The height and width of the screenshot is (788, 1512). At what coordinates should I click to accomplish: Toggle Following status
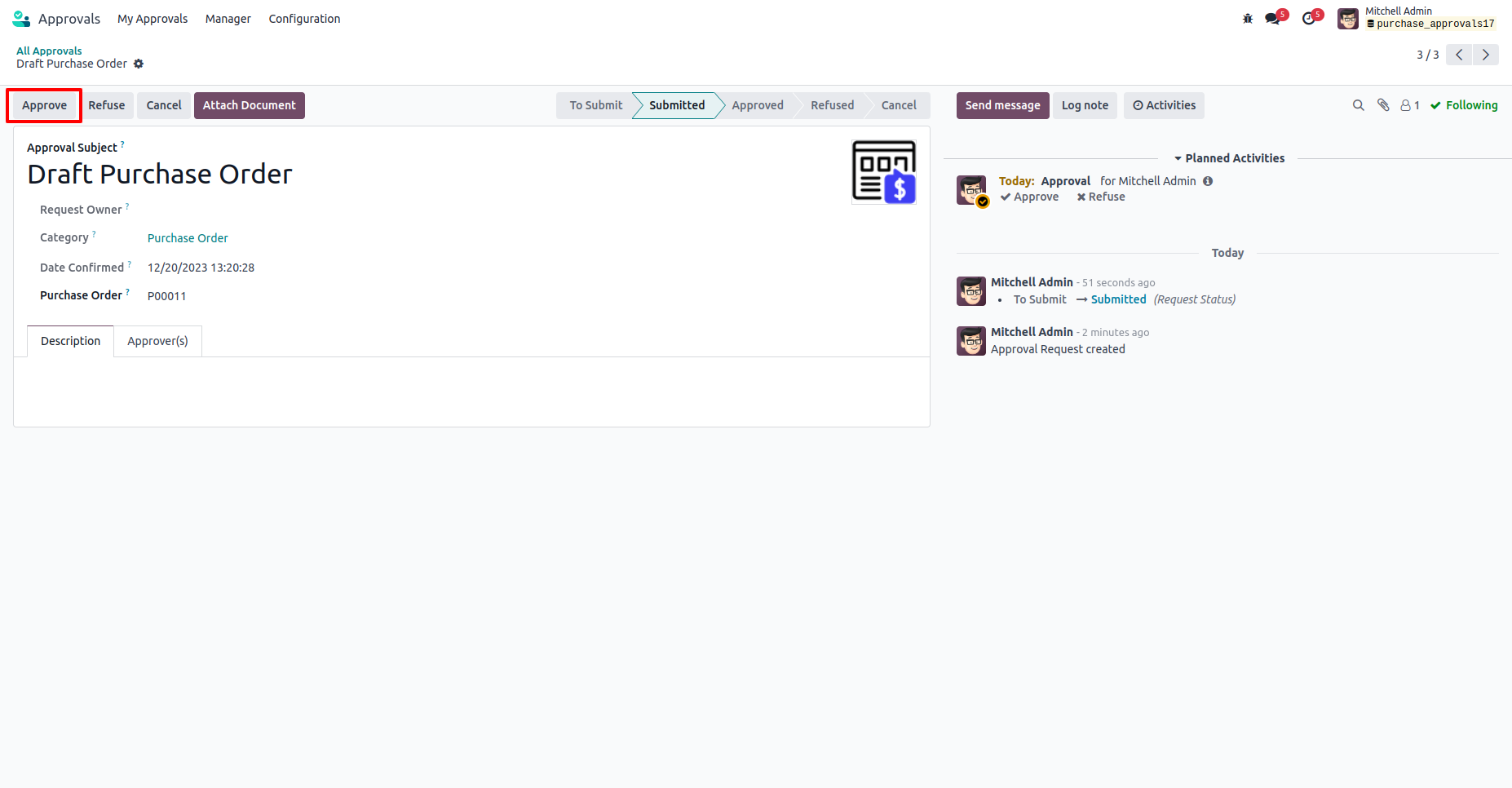click(x=1464, y=105)
